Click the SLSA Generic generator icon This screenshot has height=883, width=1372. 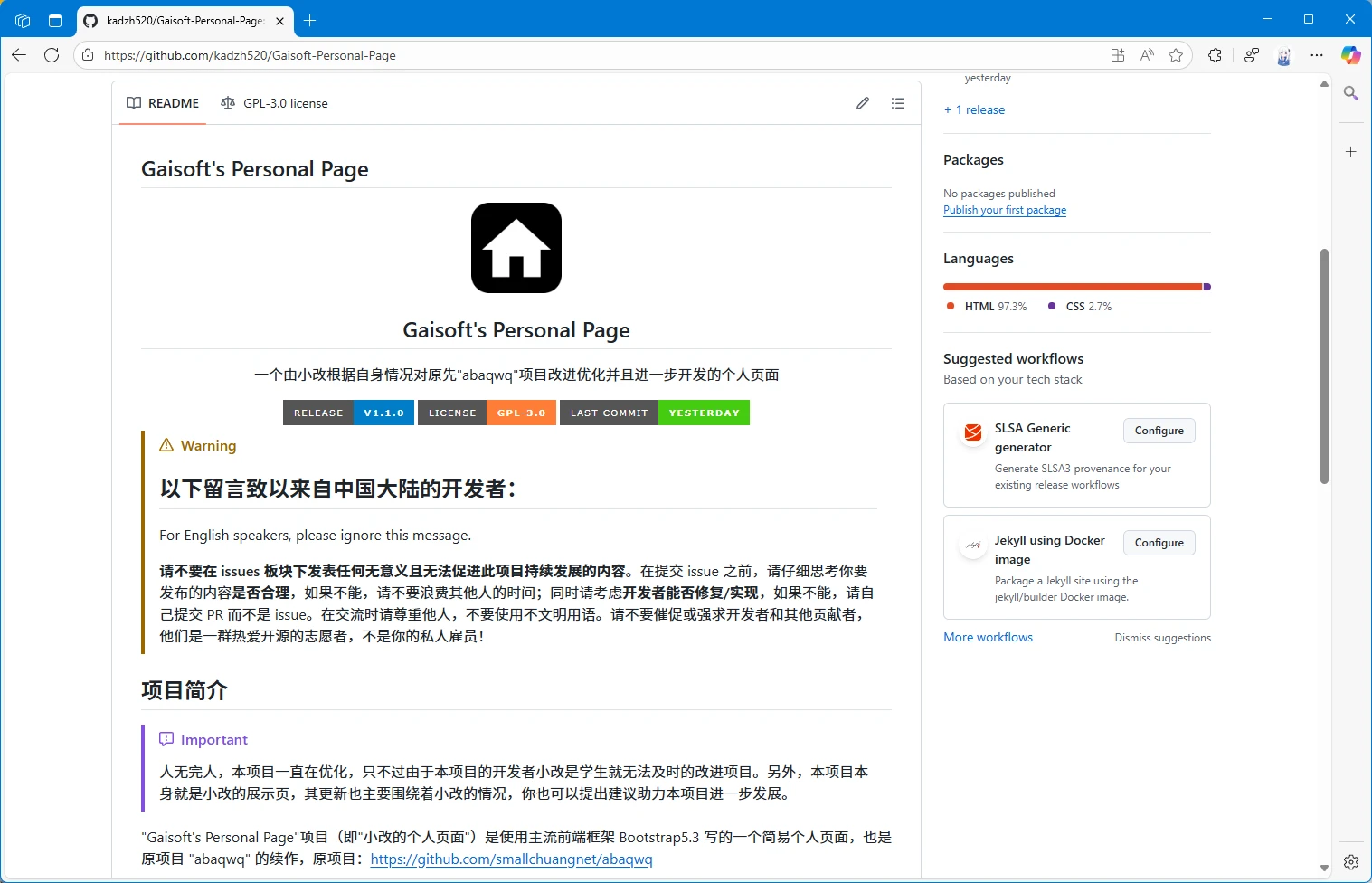pyautogui.click(x=973, y=432)
